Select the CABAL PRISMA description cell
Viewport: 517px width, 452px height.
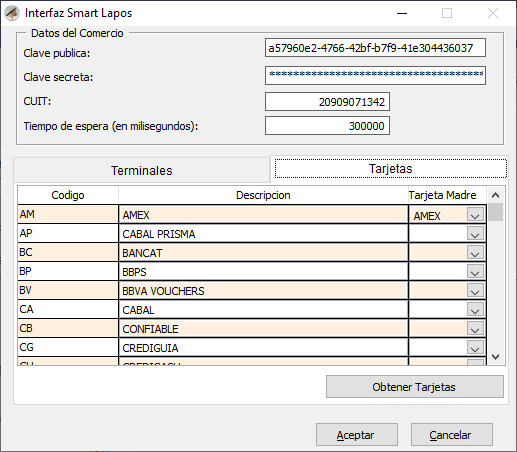coord(263,234)
